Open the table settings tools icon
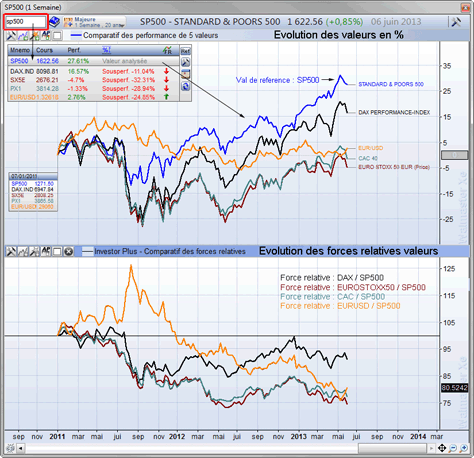474x458 pixels. pos(185,62)
